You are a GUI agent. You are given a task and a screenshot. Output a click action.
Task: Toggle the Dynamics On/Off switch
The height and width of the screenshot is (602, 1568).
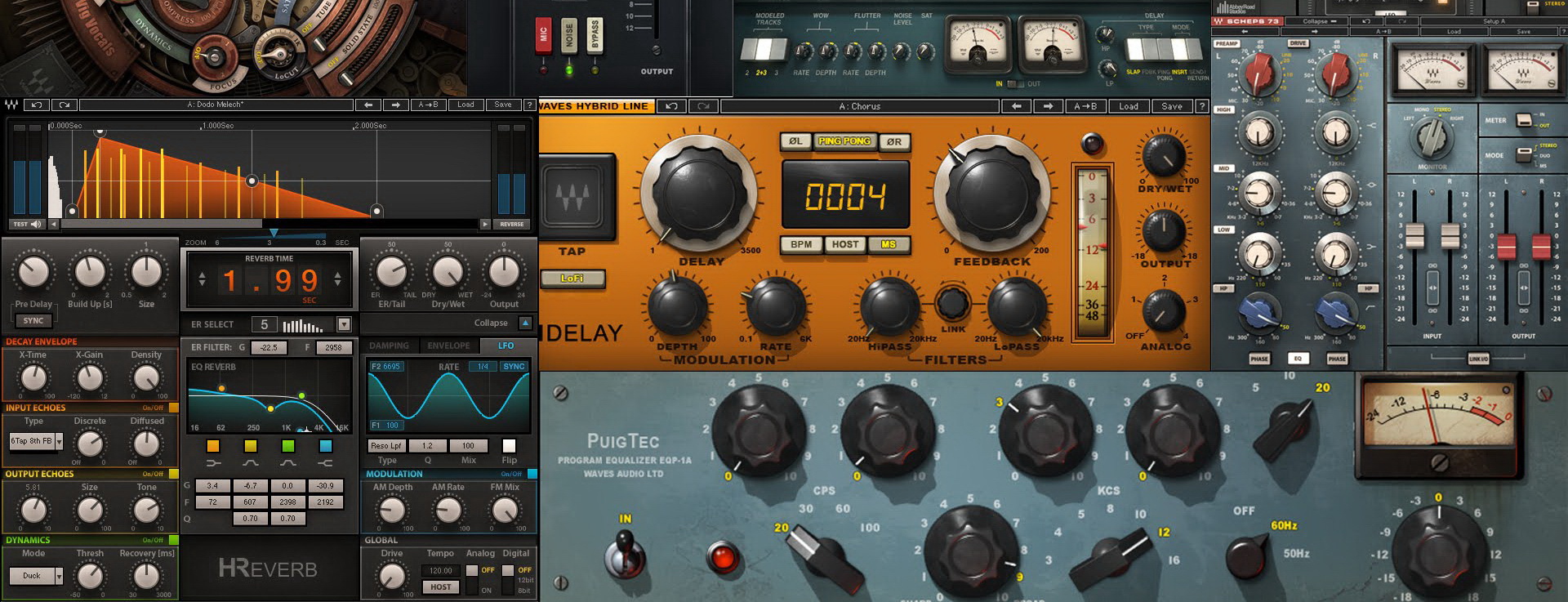coord(173,540)
